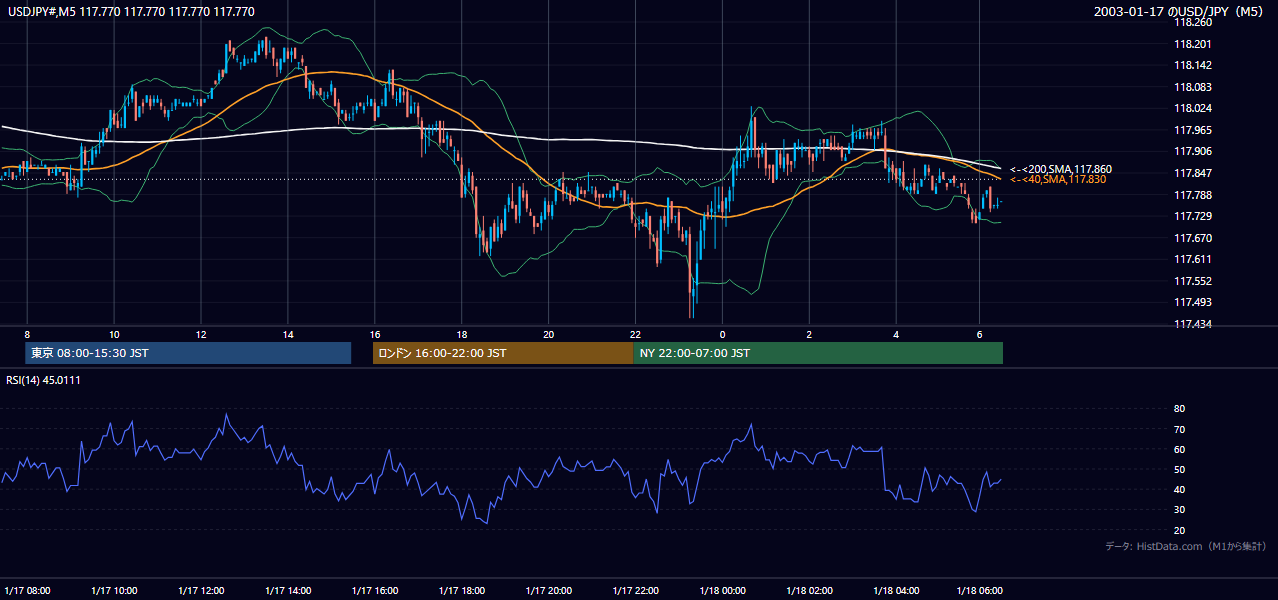The height and width of the screenshot is (600, 1278).
Task: Click hour tick 6 under the price chart
Action: (x=979, y=334)
